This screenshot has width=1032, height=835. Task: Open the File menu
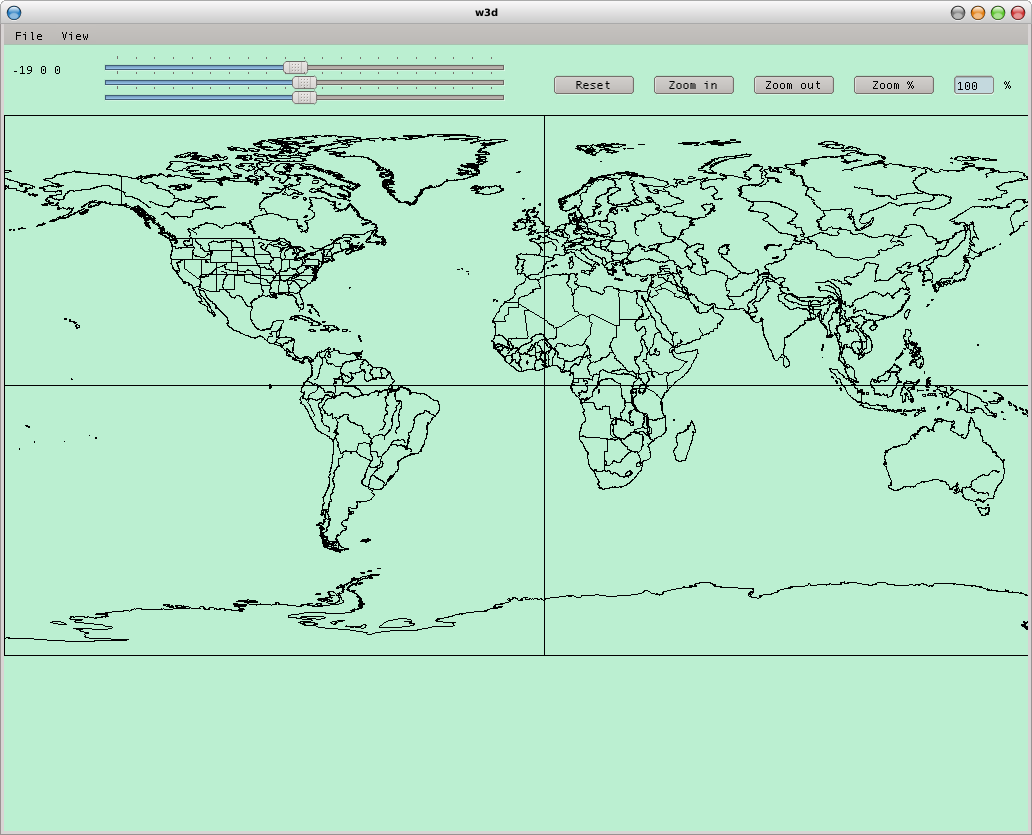click(29, 36)
